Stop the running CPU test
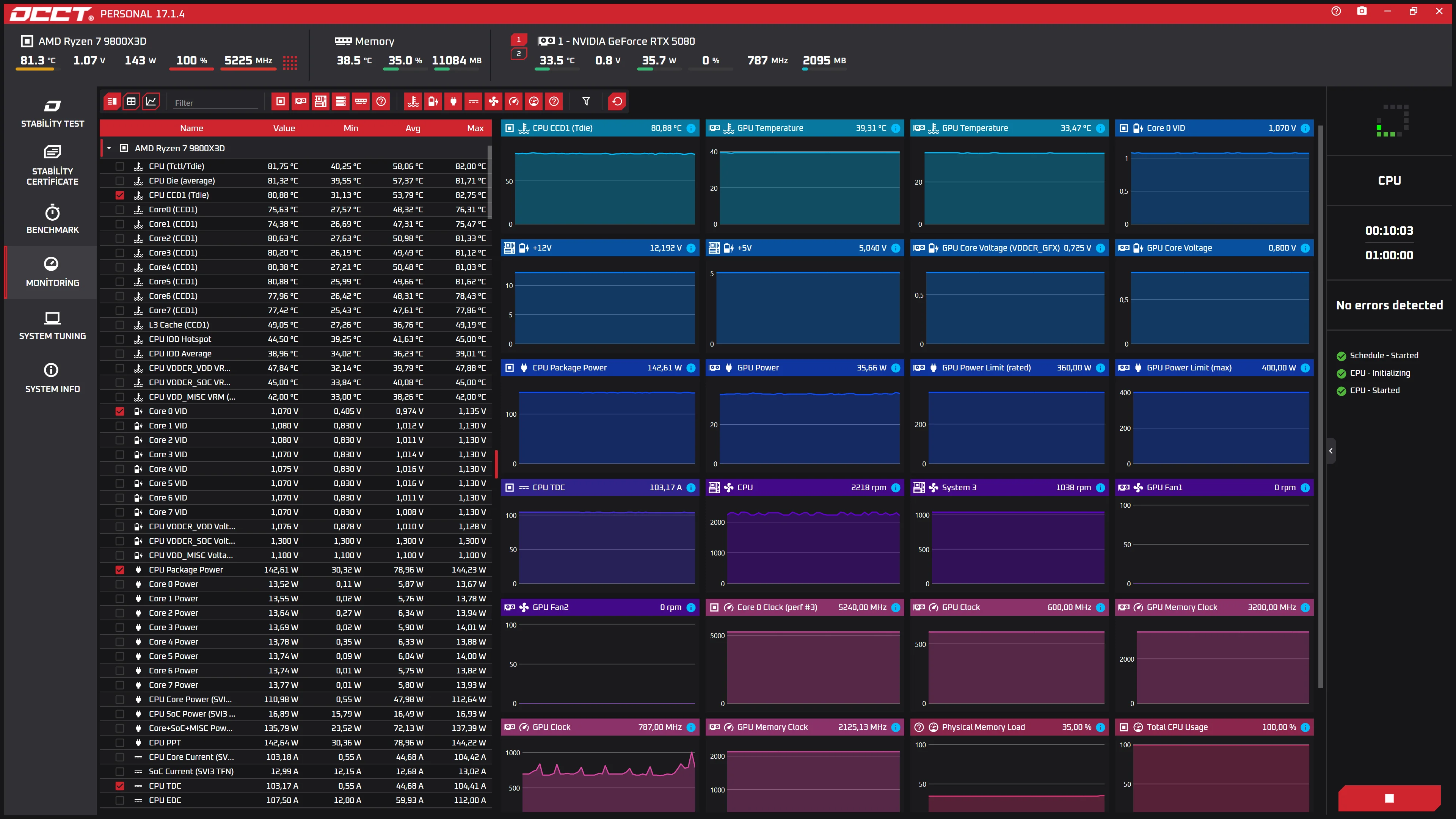1456x819 pixels. tap(1389, 798)
